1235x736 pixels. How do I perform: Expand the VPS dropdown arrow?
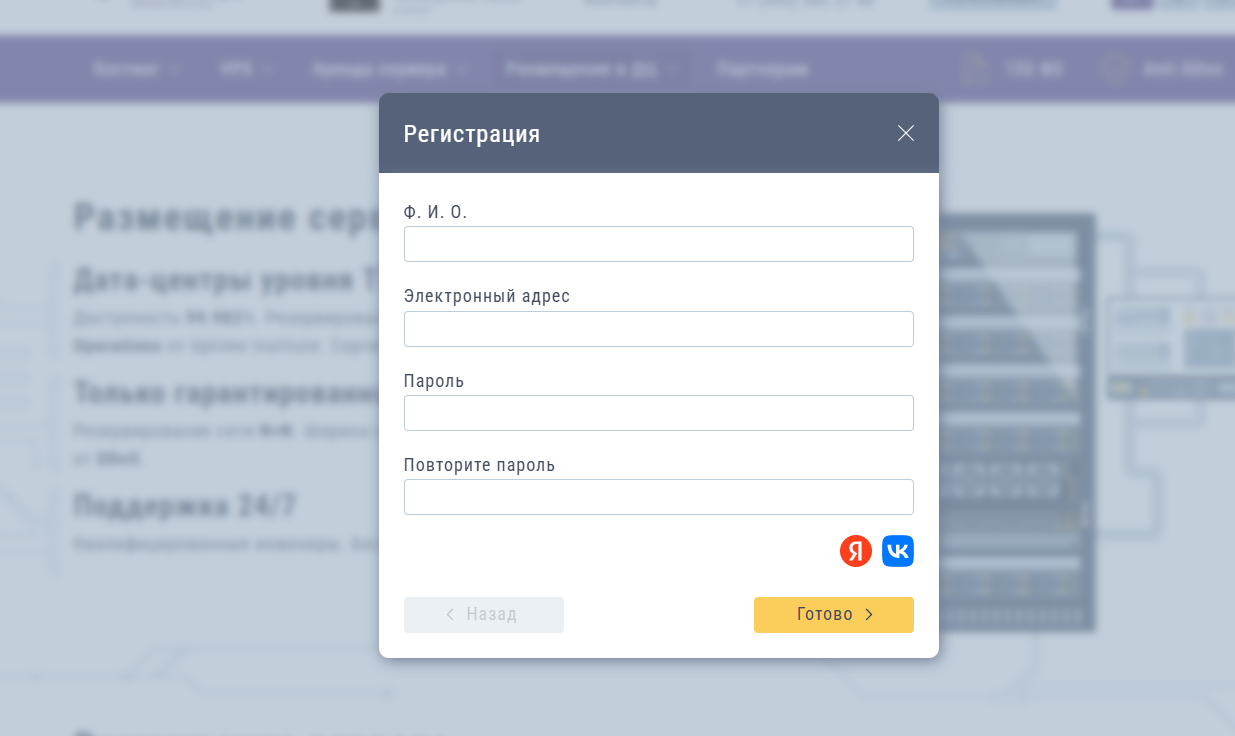point(270,70)
